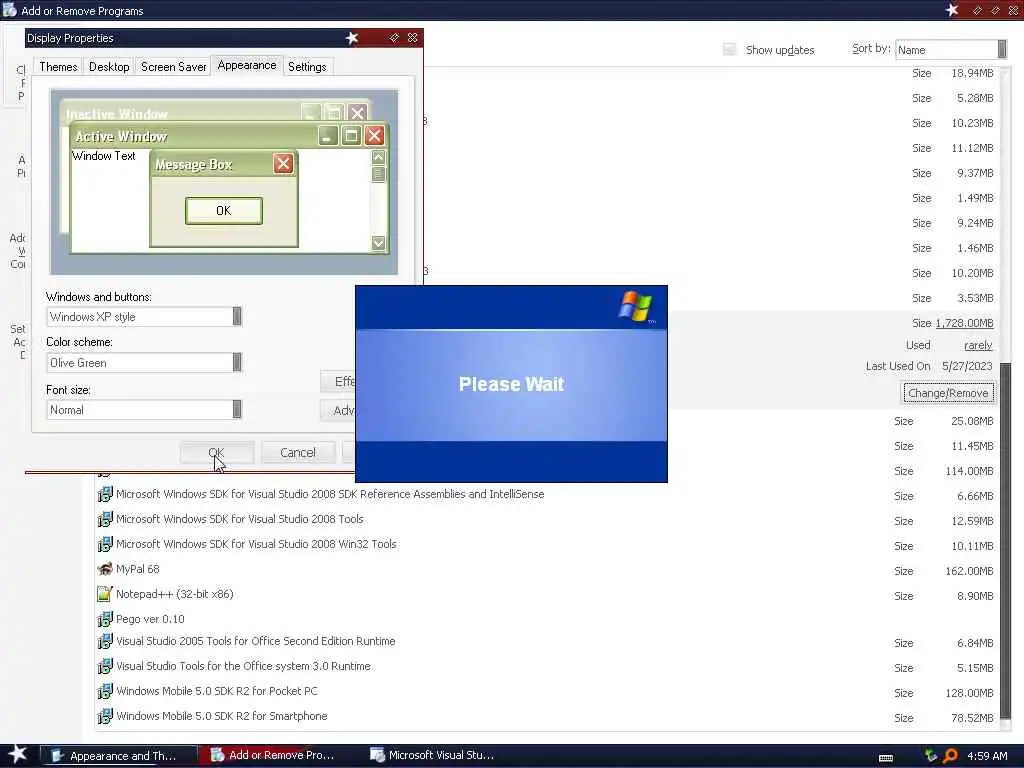Viewport: 1024px width, 768px height.
Task: Click the Notepad++ (32-bit x86) icon
Action: click(104, 594)
